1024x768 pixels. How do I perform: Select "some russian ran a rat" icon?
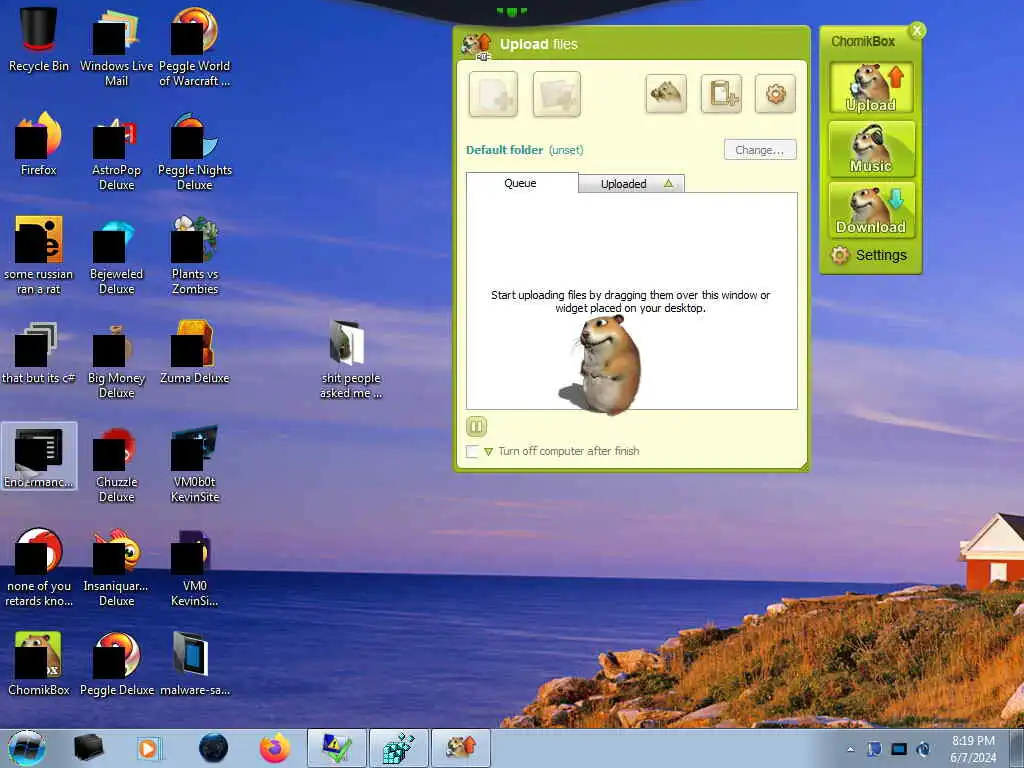tap(39, 256)
